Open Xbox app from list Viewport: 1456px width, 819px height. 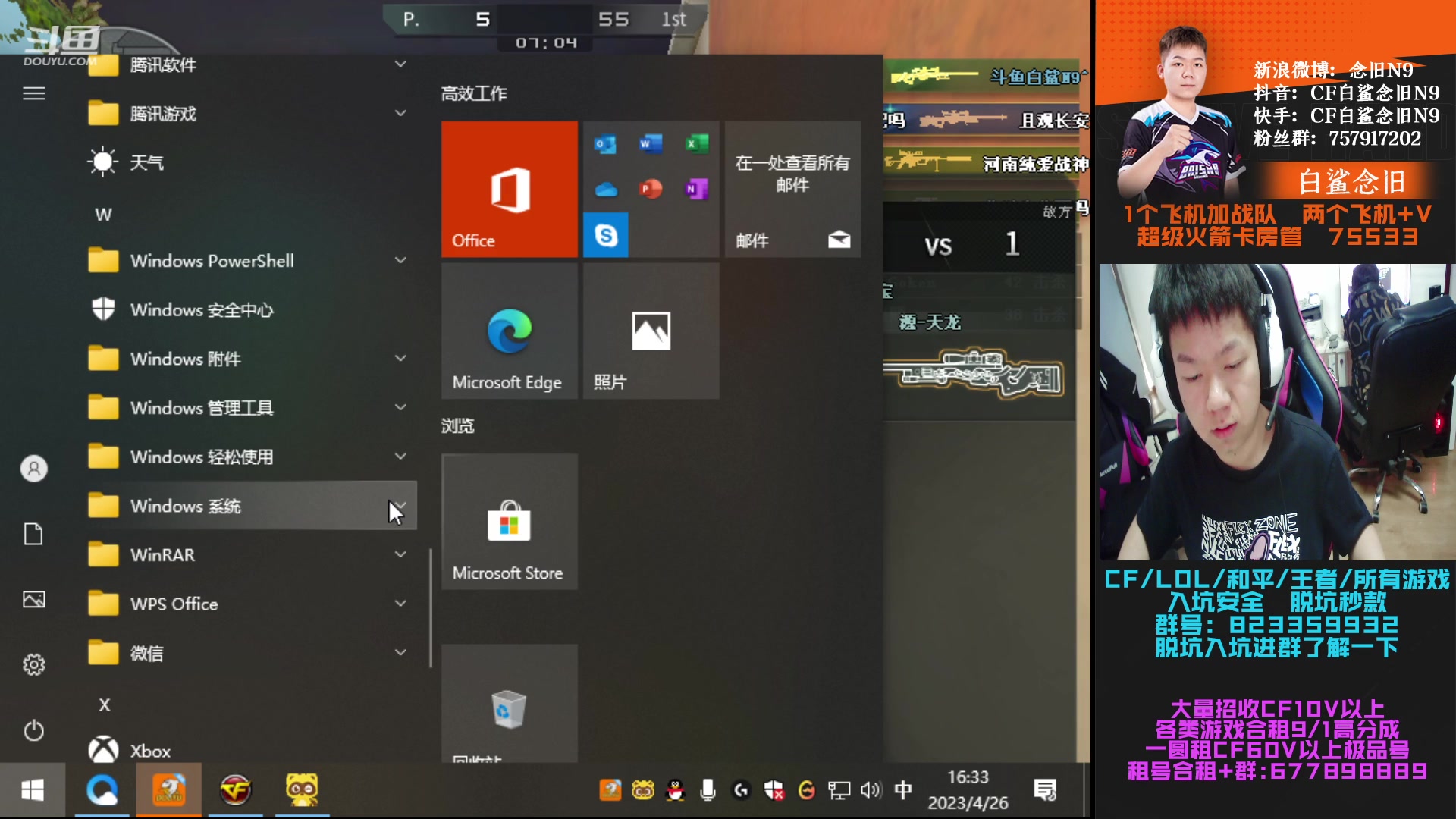(150, 751)
